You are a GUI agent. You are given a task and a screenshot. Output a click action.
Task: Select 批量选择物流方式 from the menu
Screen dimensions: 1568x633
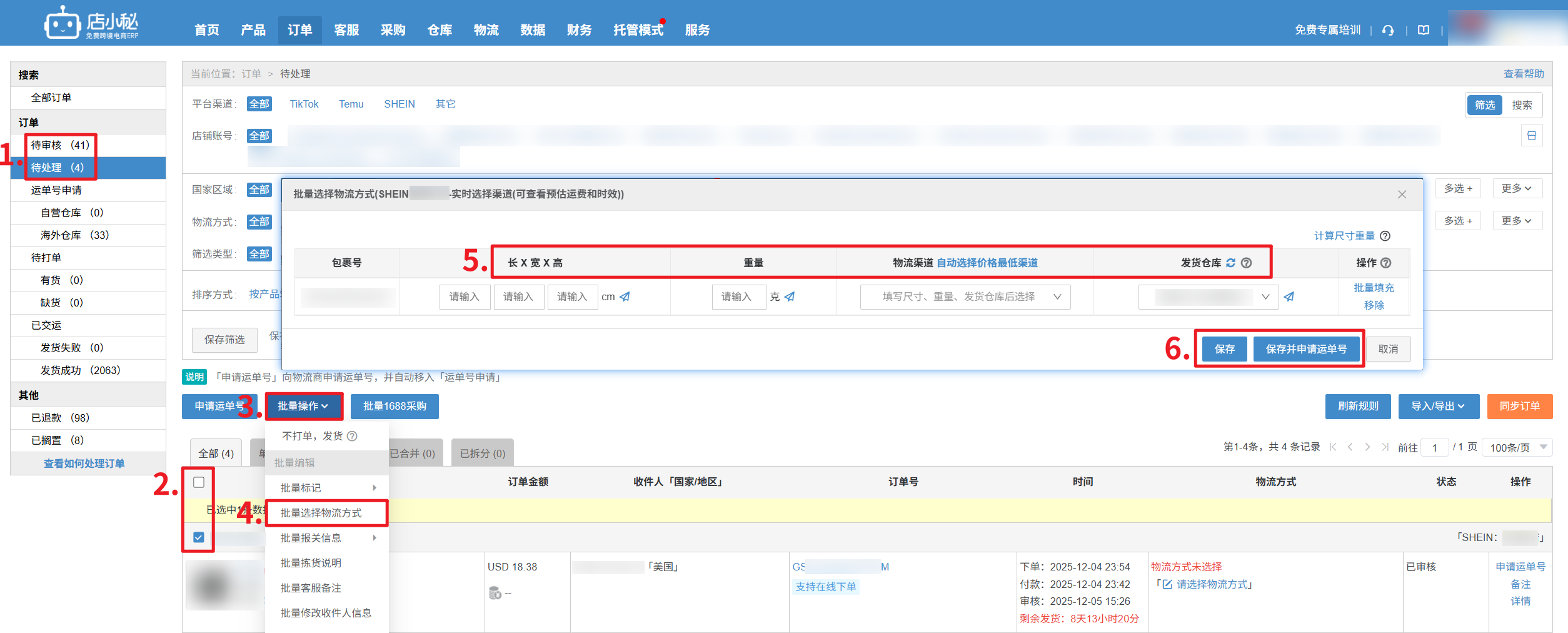coord(321,513)
